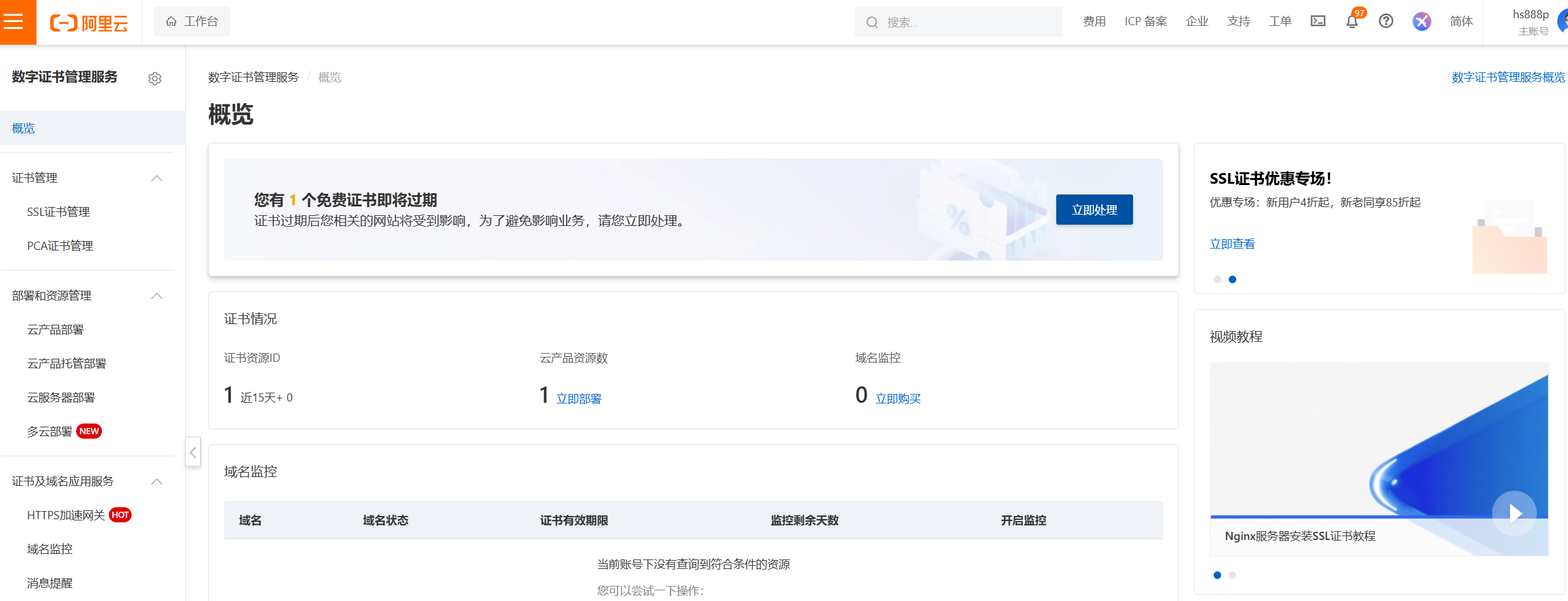Click the NEW badge next to 多云部署
Image resolution: width=1568 pixels, height=601 pixels.
(x=89, y=431)
